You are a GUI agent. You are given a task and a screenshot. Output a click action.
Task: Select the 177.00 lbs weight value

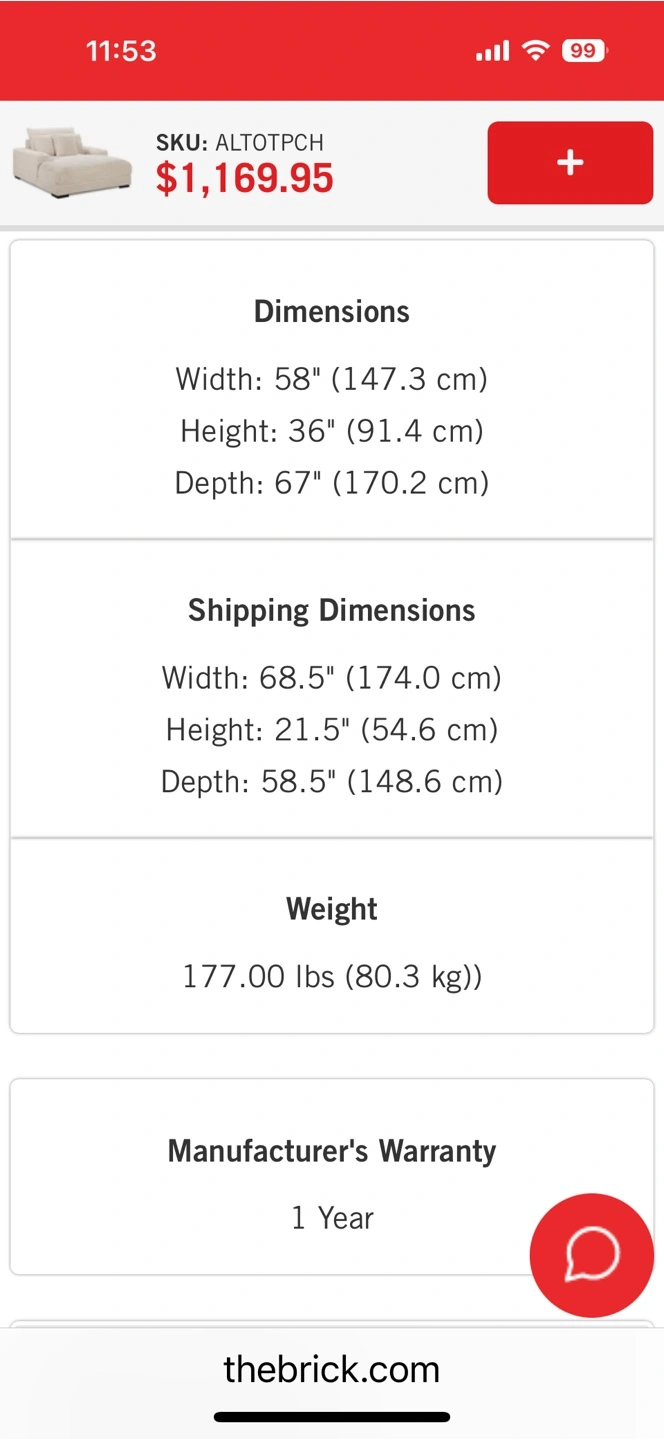[332, 976]
